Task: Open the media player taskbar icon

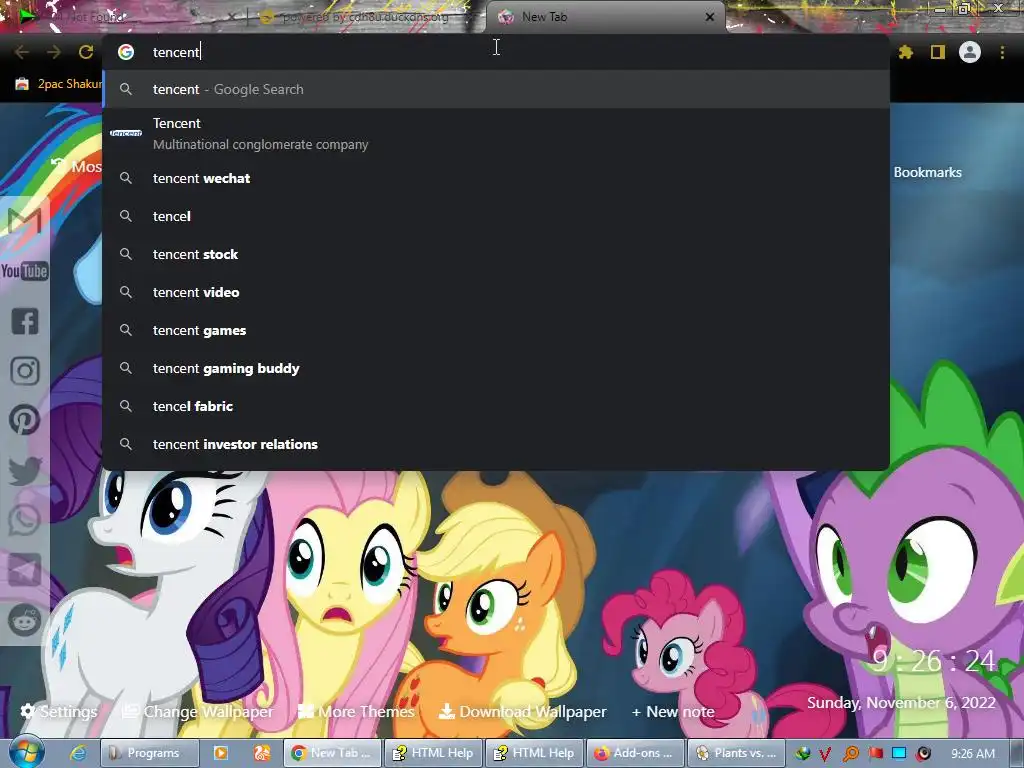Action: pyautogui.click(x=221, y=753)
